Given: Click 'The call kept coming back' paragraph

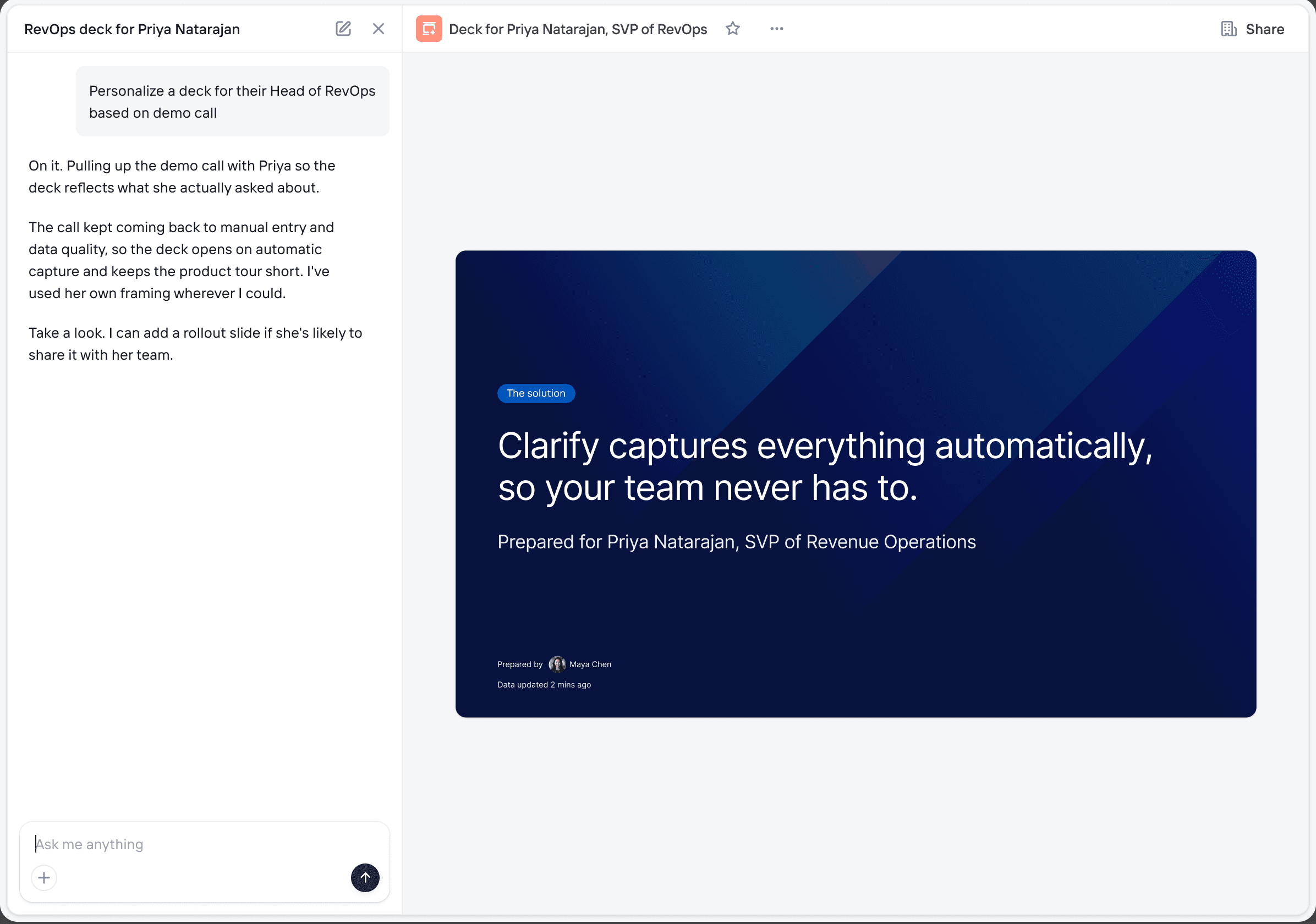Looking at the screenshot, I should 181,260.
